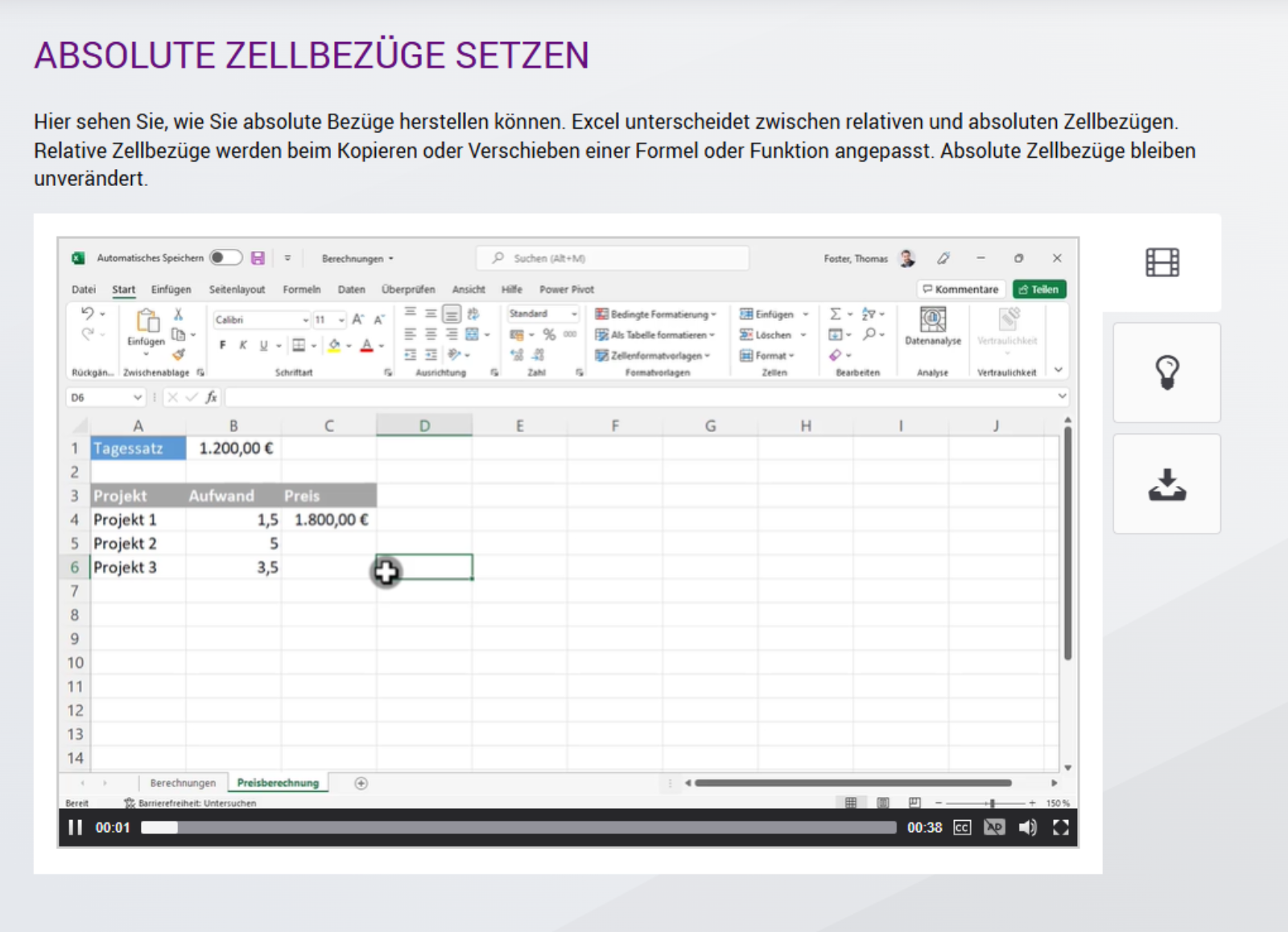
Task: Seek in the video progress bar
Action: (x=518, y=827)
